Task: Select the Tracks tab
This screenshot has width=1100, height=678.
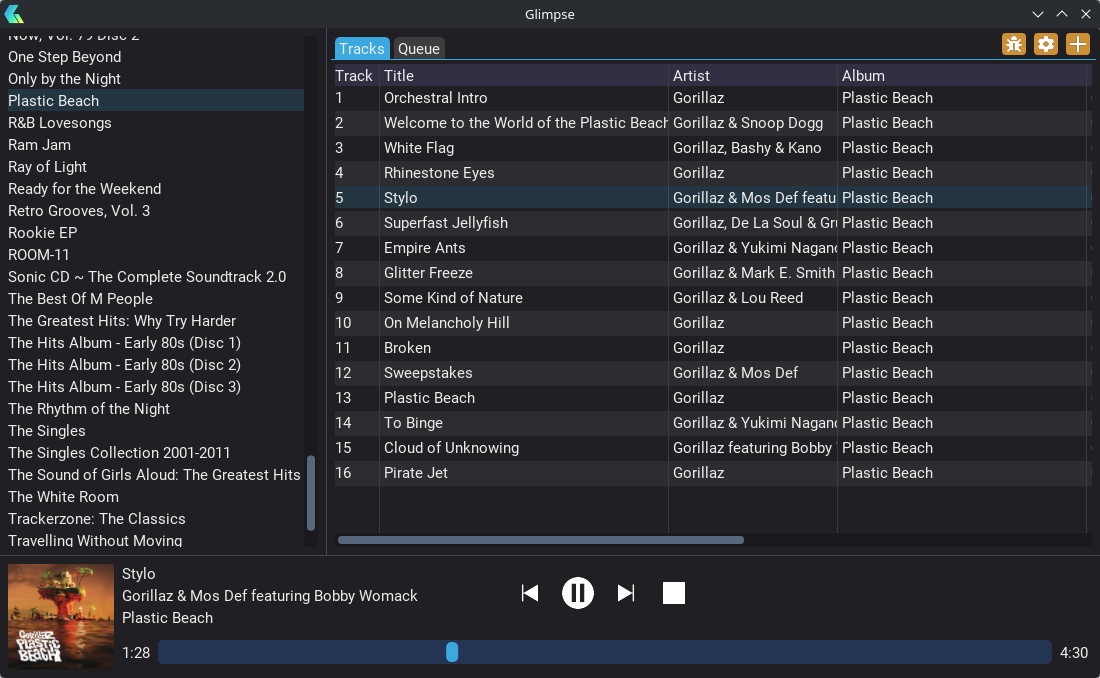Action: (x=361, y=49)
